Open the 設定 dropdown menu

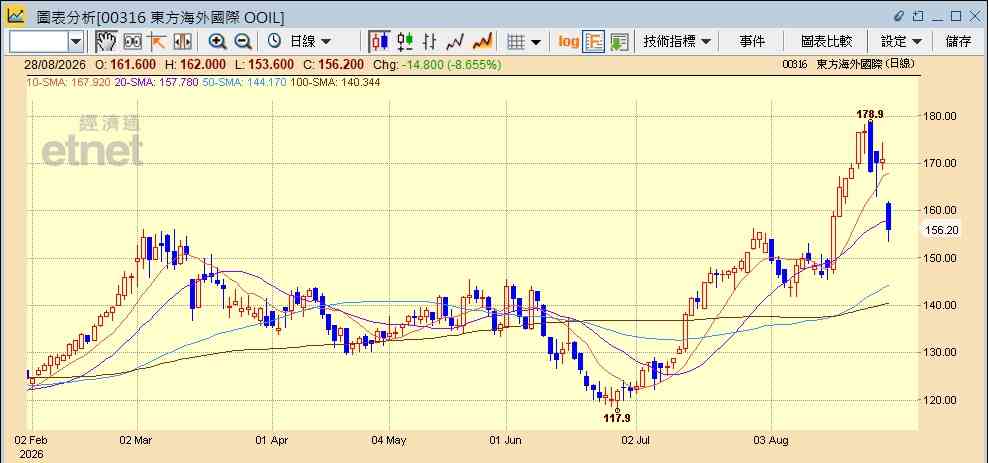coord(901,42)
